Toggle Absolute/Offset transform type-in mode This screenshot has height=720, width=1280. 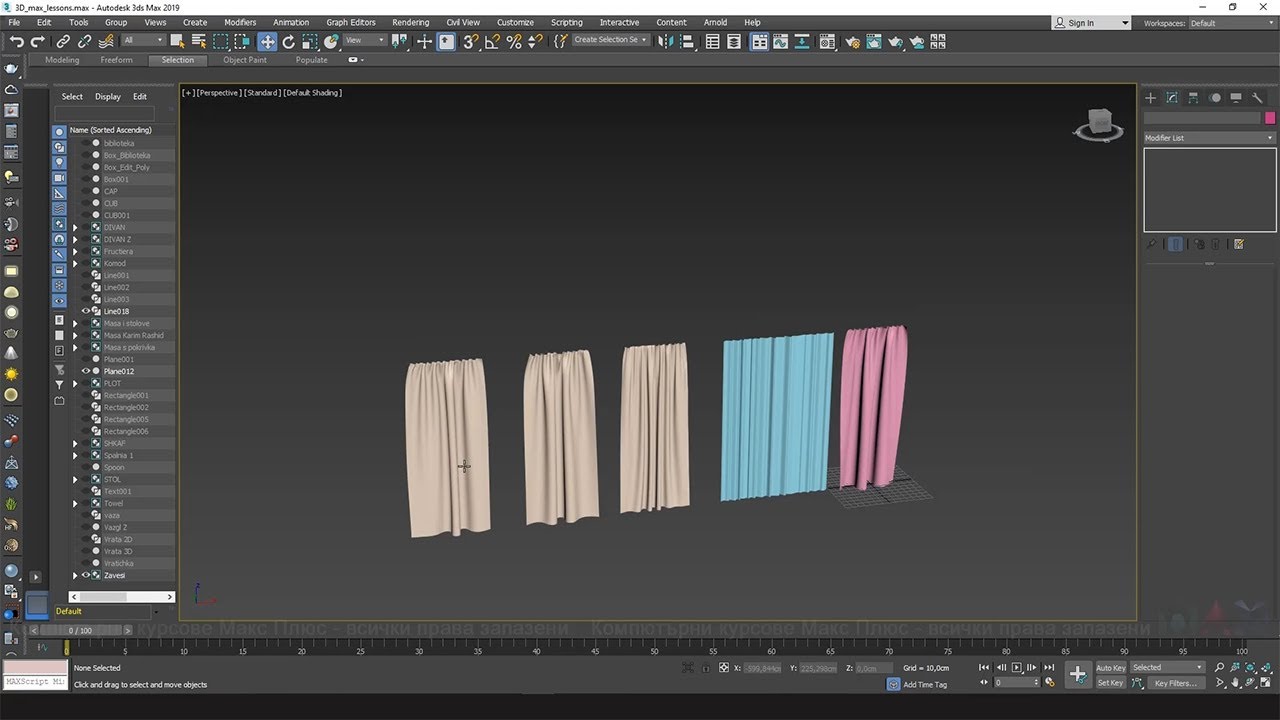(724, 668)
